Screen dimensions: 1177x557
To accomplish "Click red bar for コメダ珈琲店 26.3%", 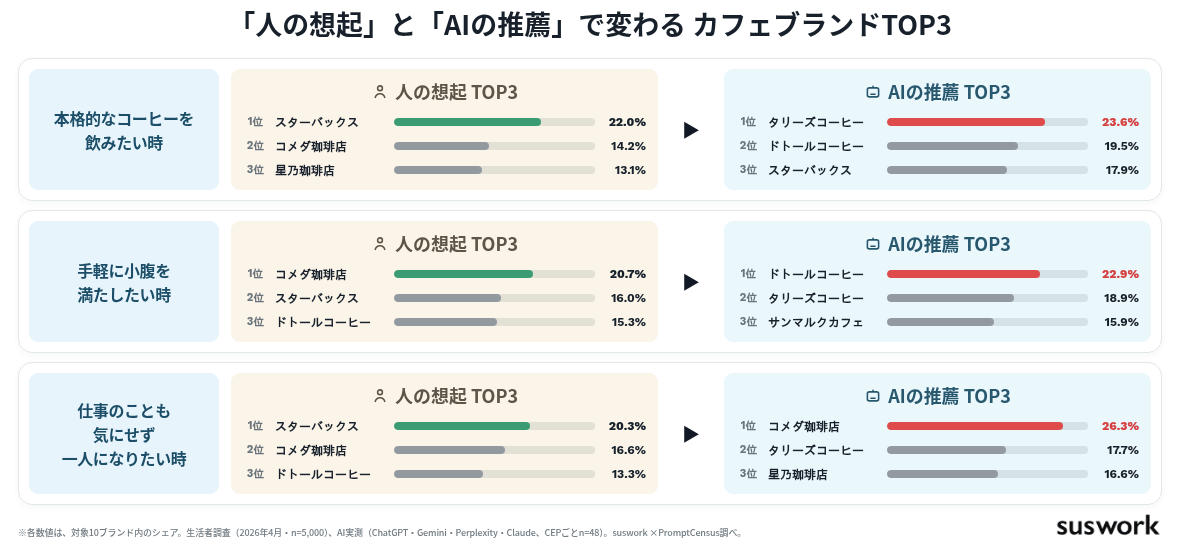I will (x=974, y=426).
